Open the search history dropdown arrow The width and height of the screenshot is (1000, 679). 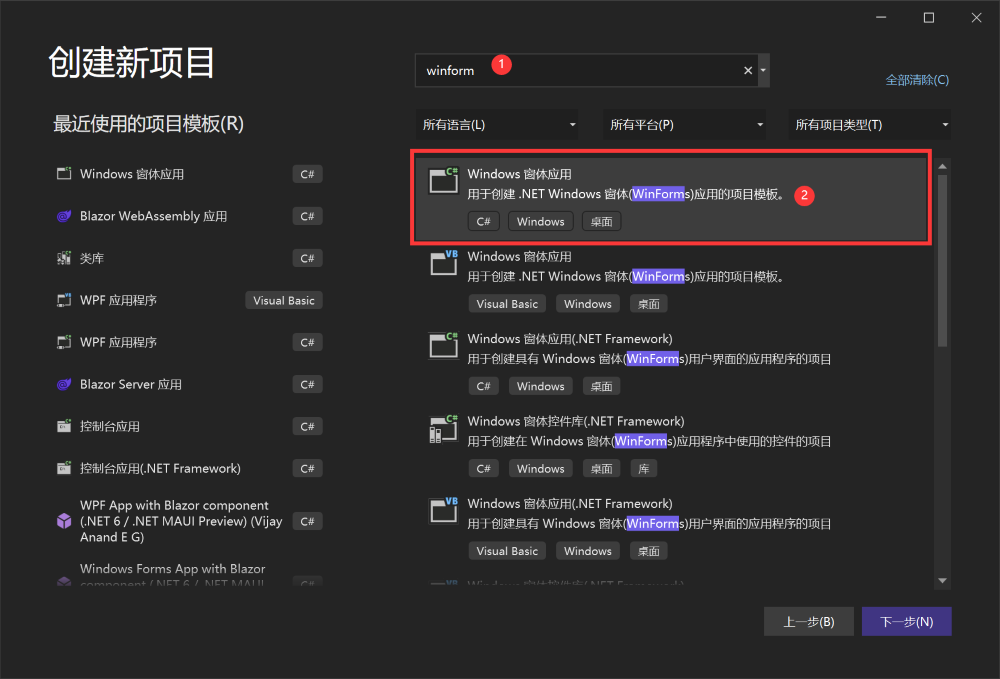pos(763,70)
